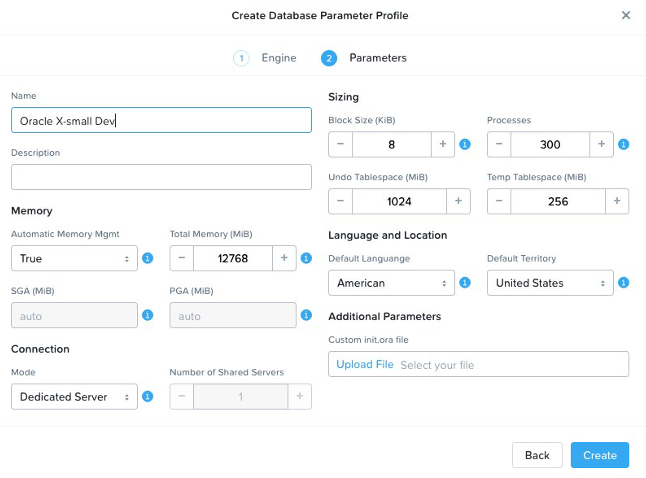Click the Connection section heading
This screenshot has width=646, height=478.
(x=40, y=349)
